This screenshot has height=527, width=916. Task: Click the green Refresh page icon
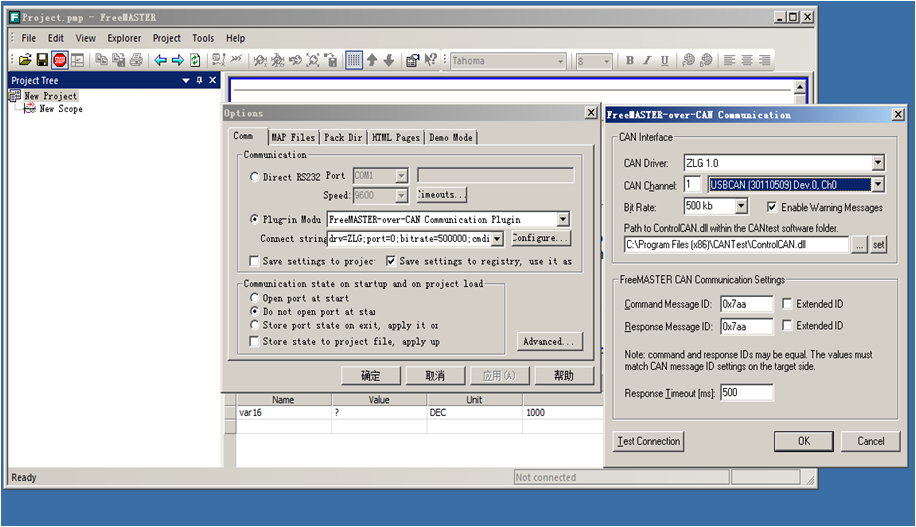coord(195,60)
